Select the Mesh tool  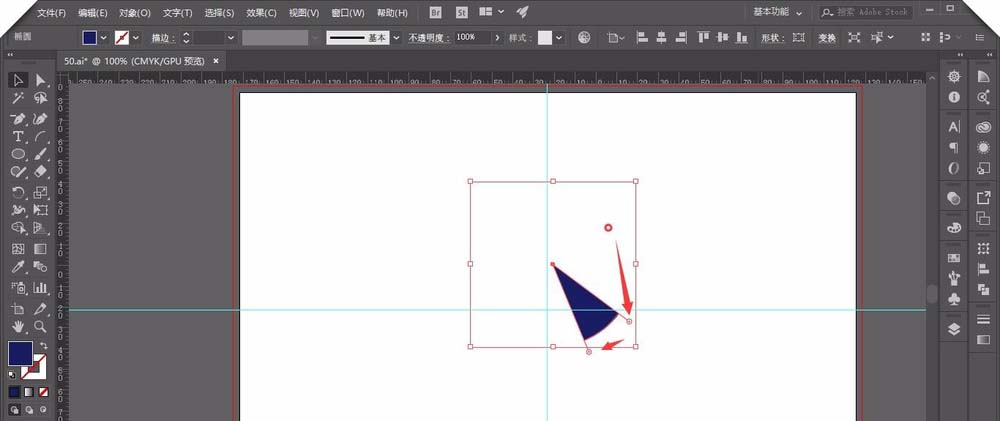18,249
